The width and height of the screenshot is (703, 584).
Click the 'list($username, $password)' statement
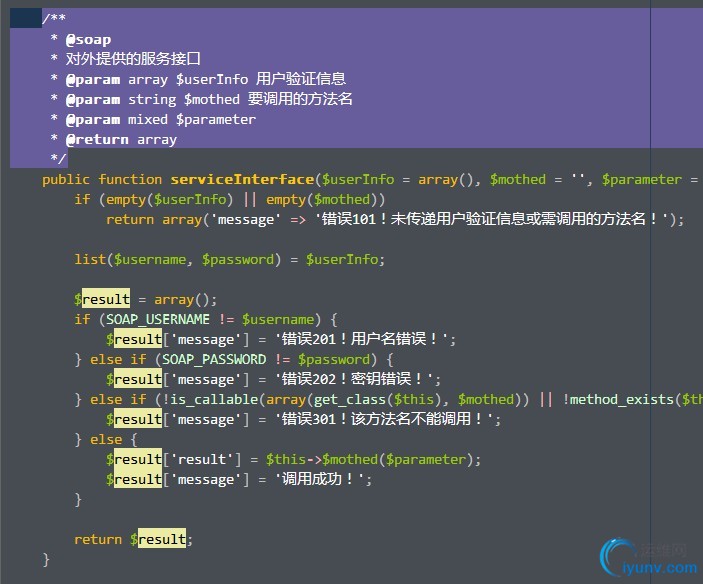click(178, 259)
